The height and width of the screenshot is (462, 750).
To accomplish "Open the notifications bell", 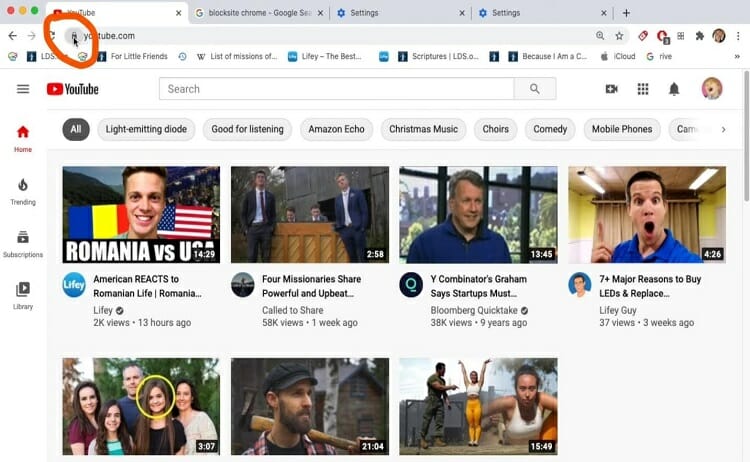I will click(x=674, y=89).
